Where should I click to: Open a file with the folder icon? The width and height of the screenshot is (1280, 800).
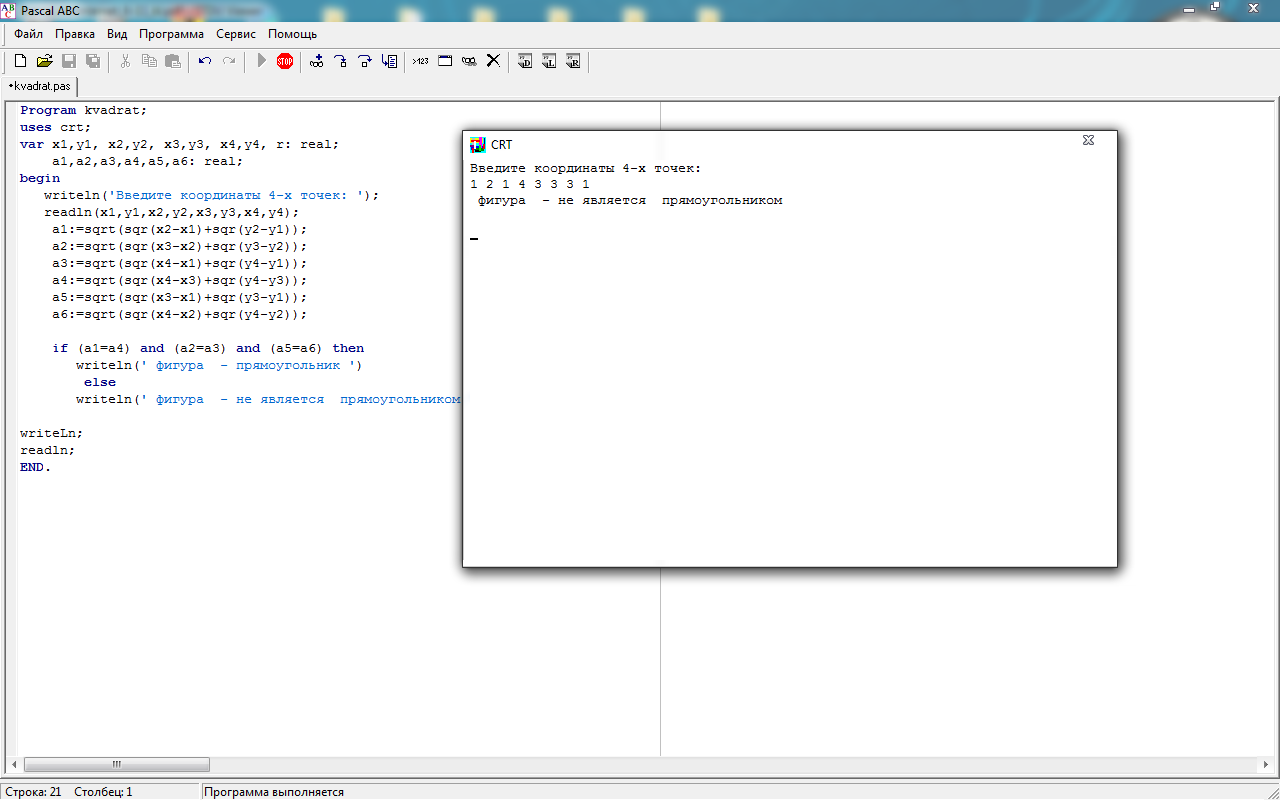[44, 61]
